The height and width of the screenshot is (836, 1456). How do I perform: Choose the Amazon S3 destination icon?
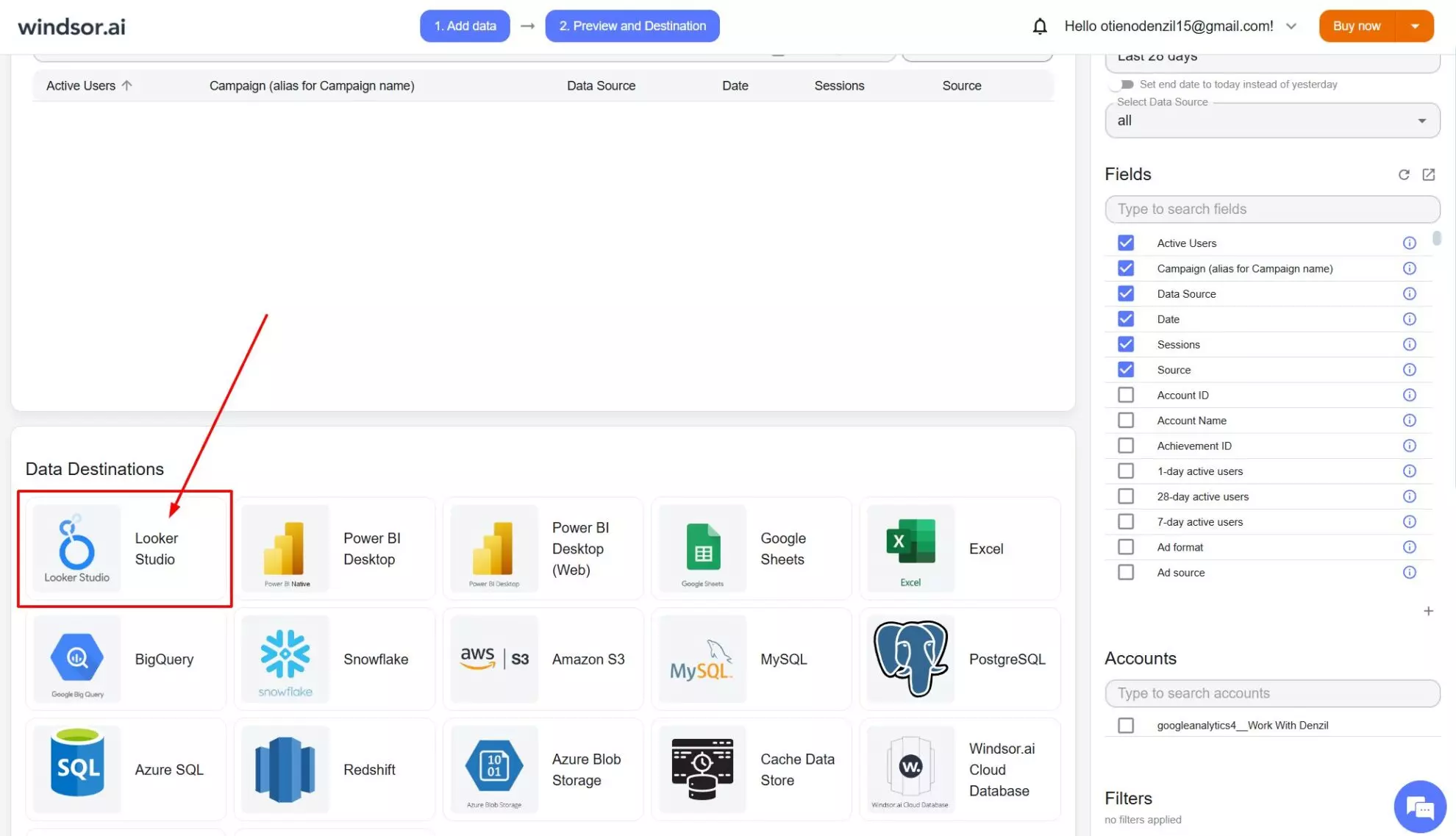click(x=494, y=659)
